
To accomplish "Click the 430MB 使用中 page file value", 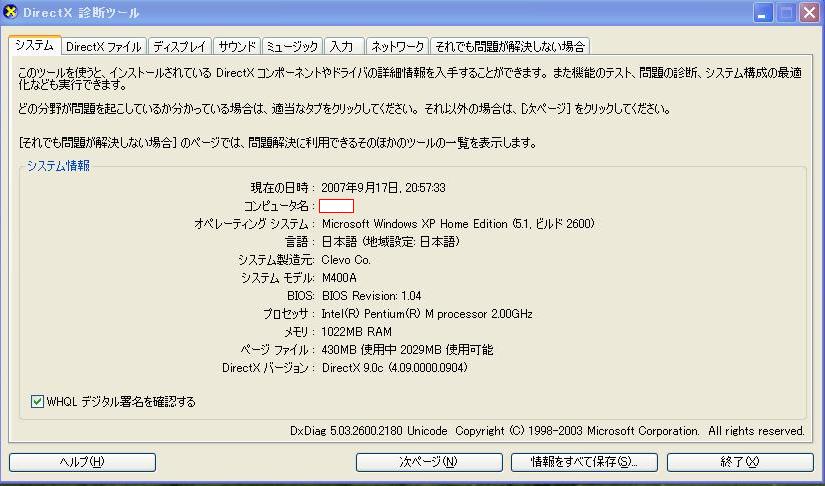I will (407, 350).
